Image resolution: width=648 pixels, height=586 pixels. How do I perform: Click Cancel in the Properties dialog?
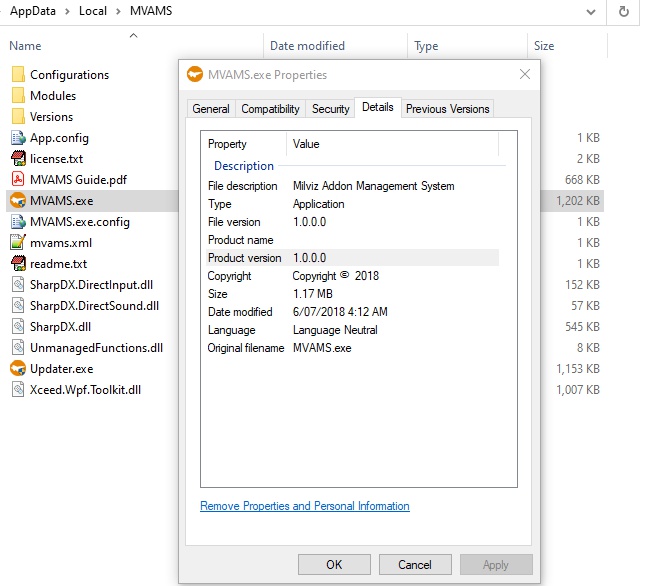[x=415, y=565]
